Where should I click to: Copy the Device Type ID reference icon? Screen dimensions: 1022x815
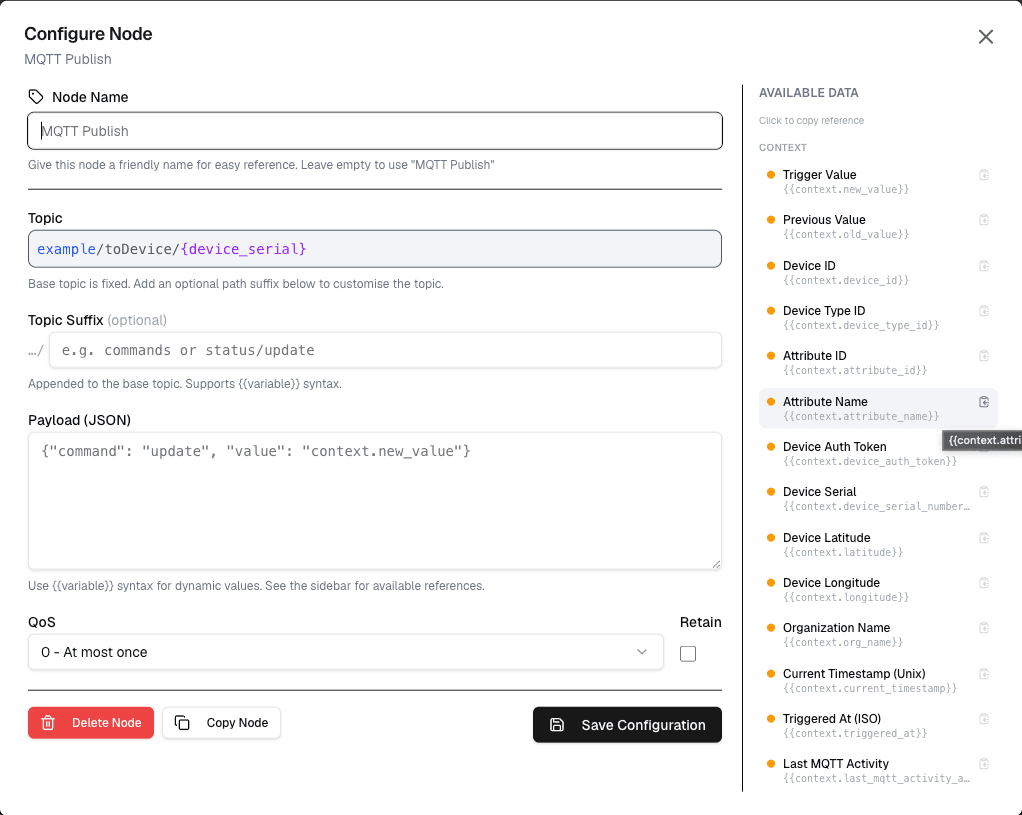pyautogui.click(x=984, y=311)
